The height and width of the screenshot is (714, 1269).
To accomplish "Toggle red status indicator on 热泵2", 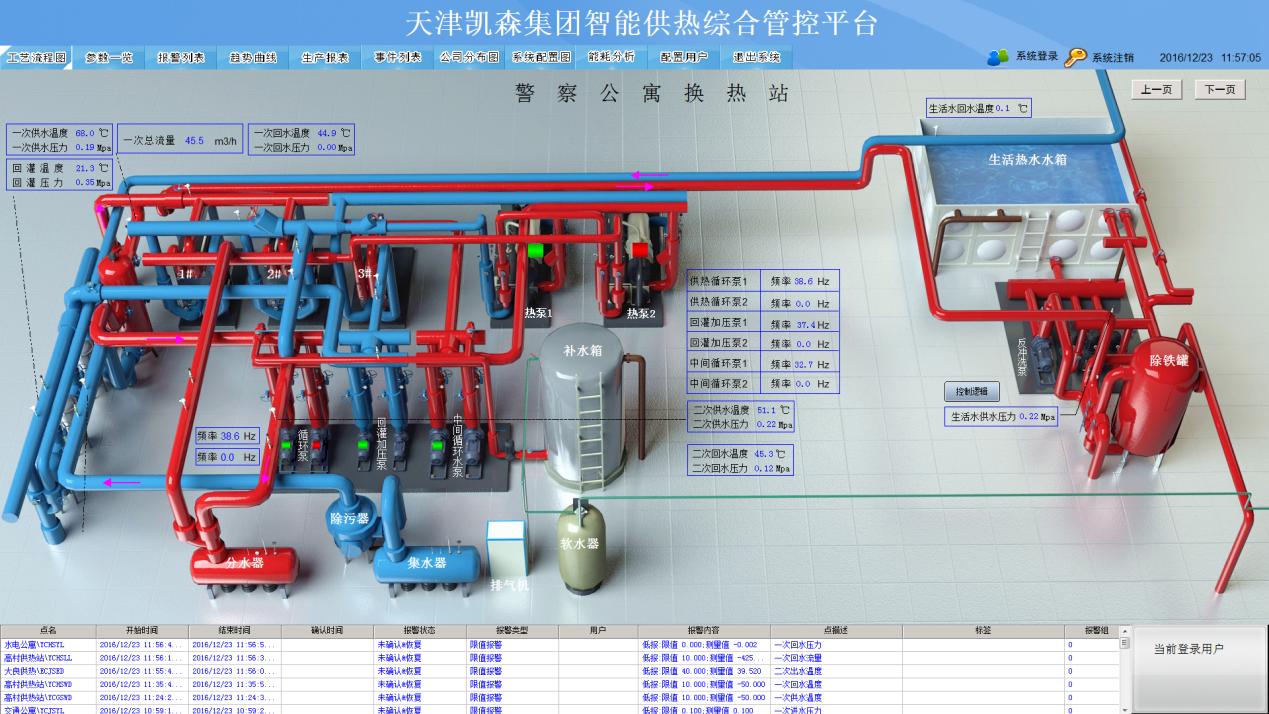I will (640, 249).
